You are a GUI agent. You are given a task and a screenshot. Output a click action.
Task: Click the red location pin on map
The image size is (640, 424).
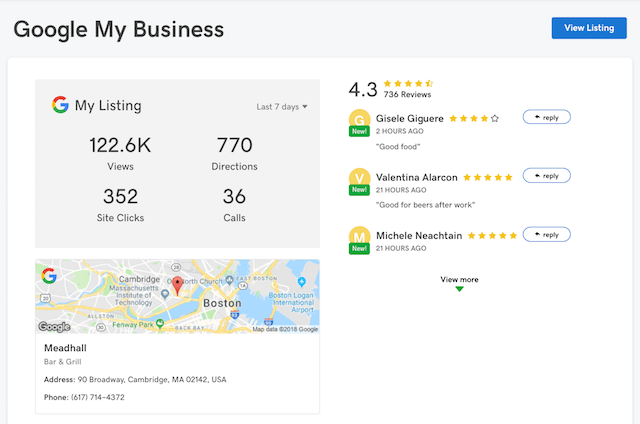(177, 285)
